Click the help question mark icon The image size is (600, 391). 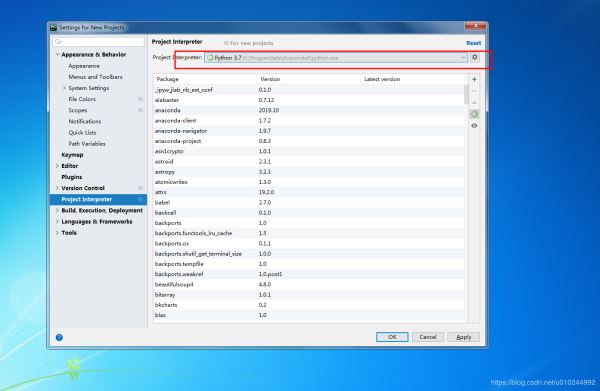(59, 337)
